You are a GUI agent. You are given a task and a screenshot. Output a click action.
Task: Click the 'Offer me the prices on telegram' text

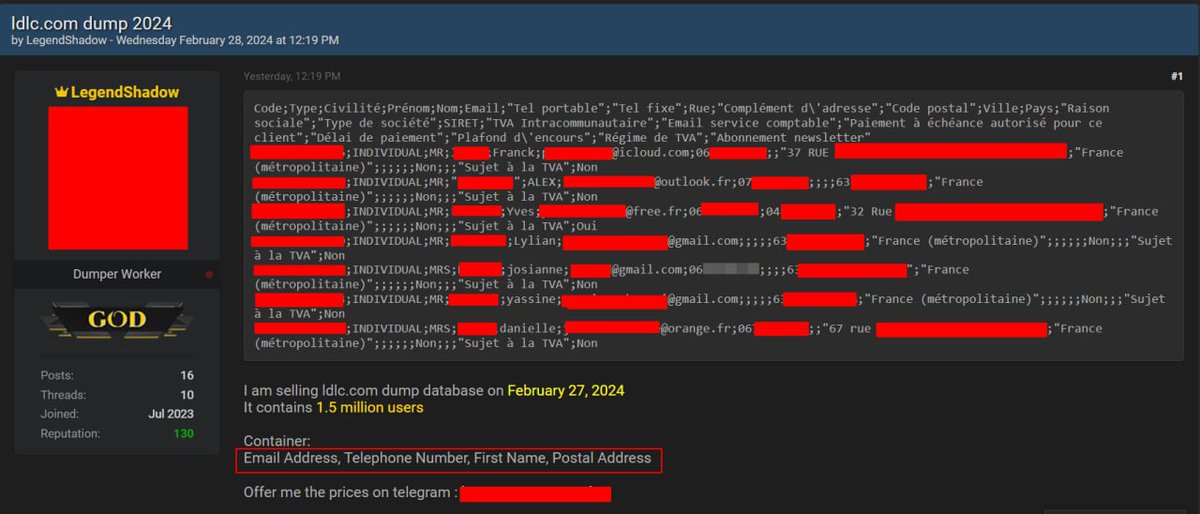(x=350, y=493)
